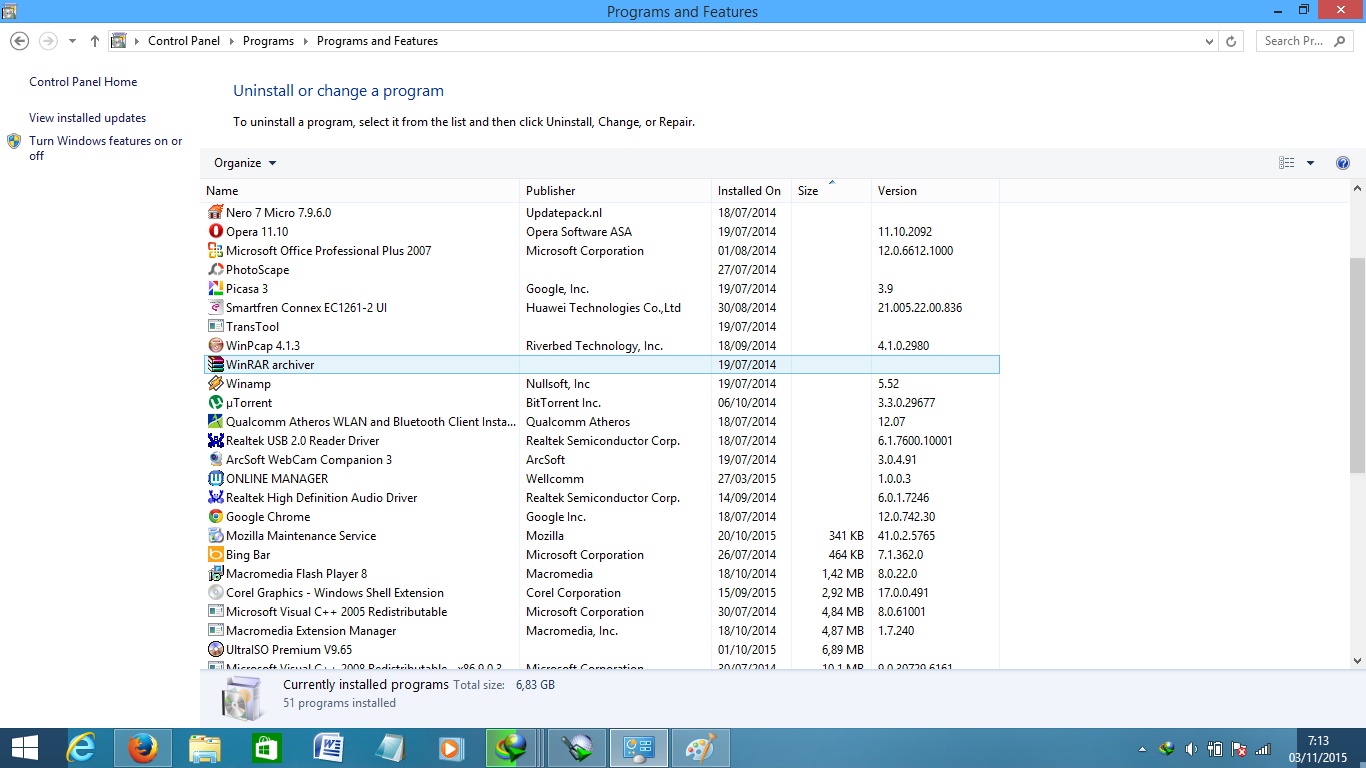Click the Qualcomm Atheros program icon

(215, 421)
